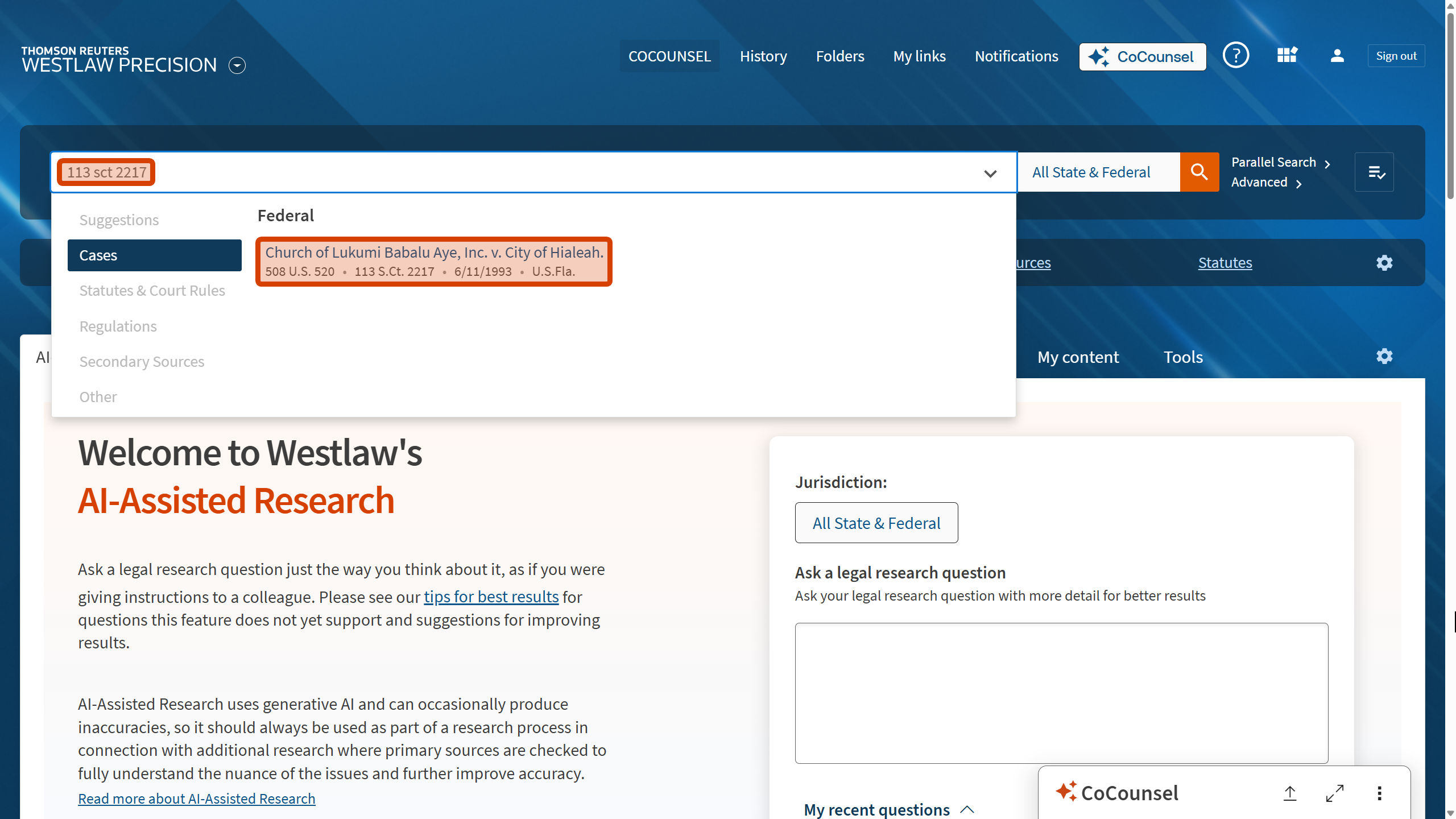Click CoCounsel panel upload arrow icon
The image size is (1456, 819).
point(1289,793)
